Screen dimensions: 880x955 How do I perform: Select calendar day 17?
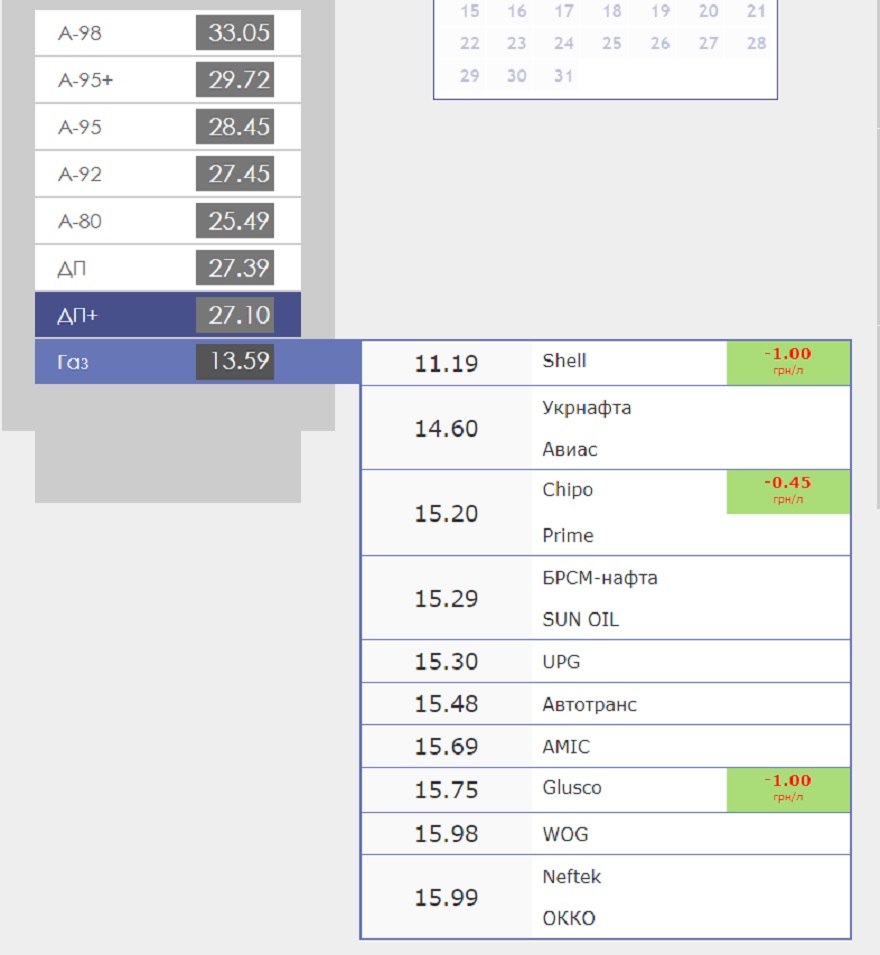(564, 11)
